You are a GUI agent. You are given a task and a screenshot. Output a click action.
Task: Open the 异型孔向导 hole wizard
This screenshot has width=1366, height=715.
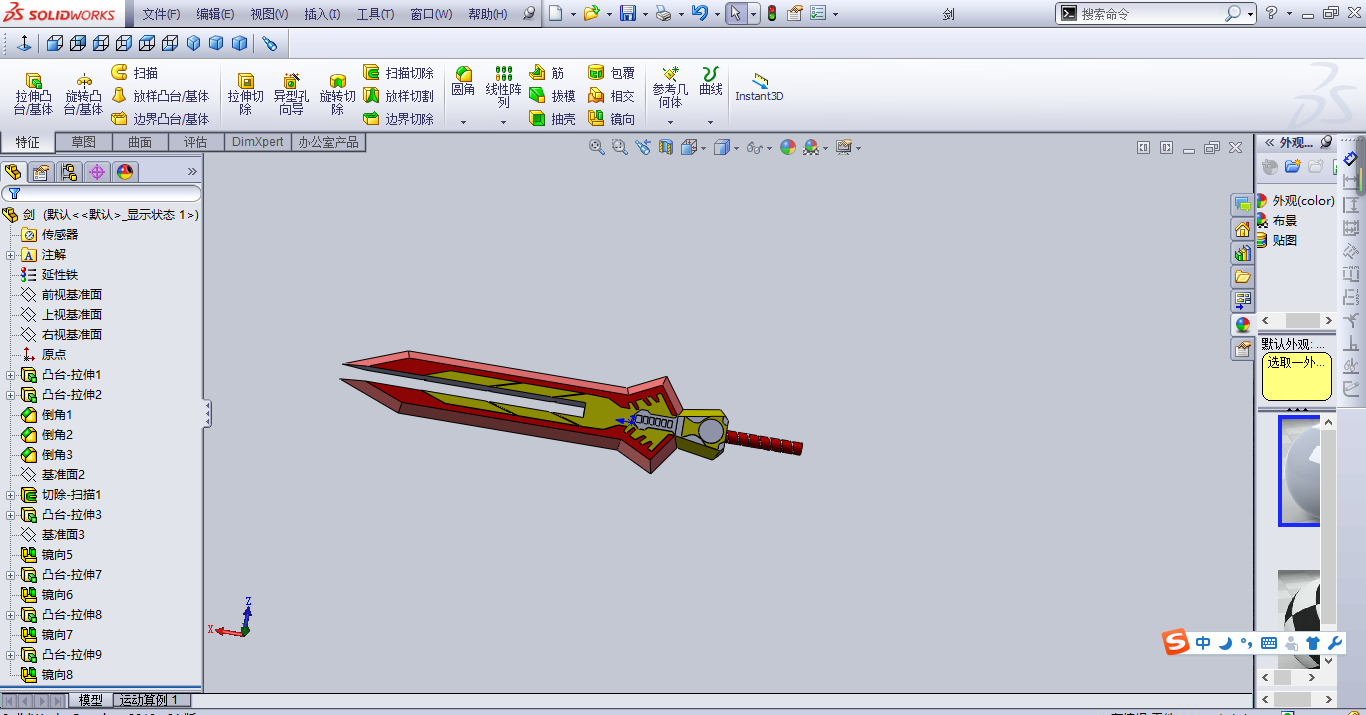click(x=291, y=93)
